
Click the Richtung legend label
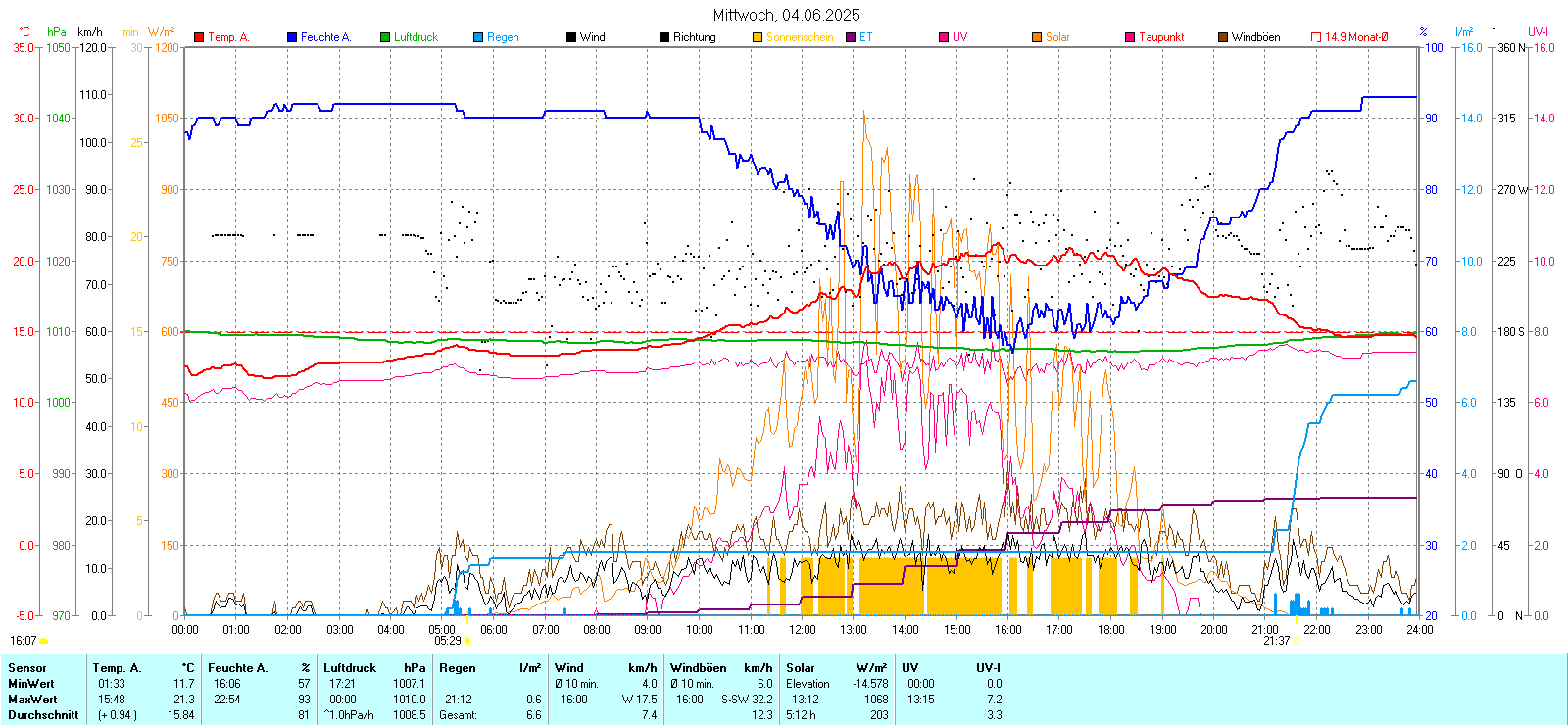click(694, 37)
